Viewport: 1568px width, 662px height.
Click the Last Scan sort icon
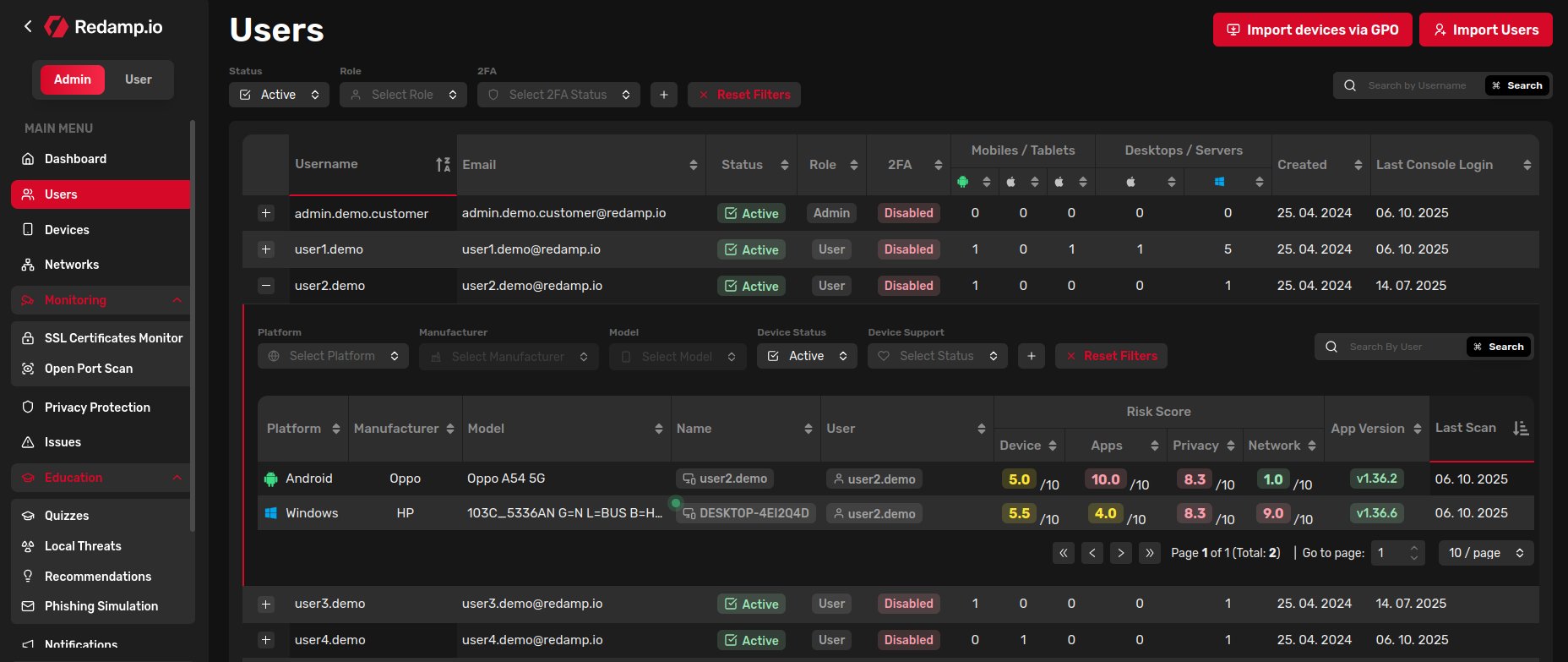pos(1521,429)
